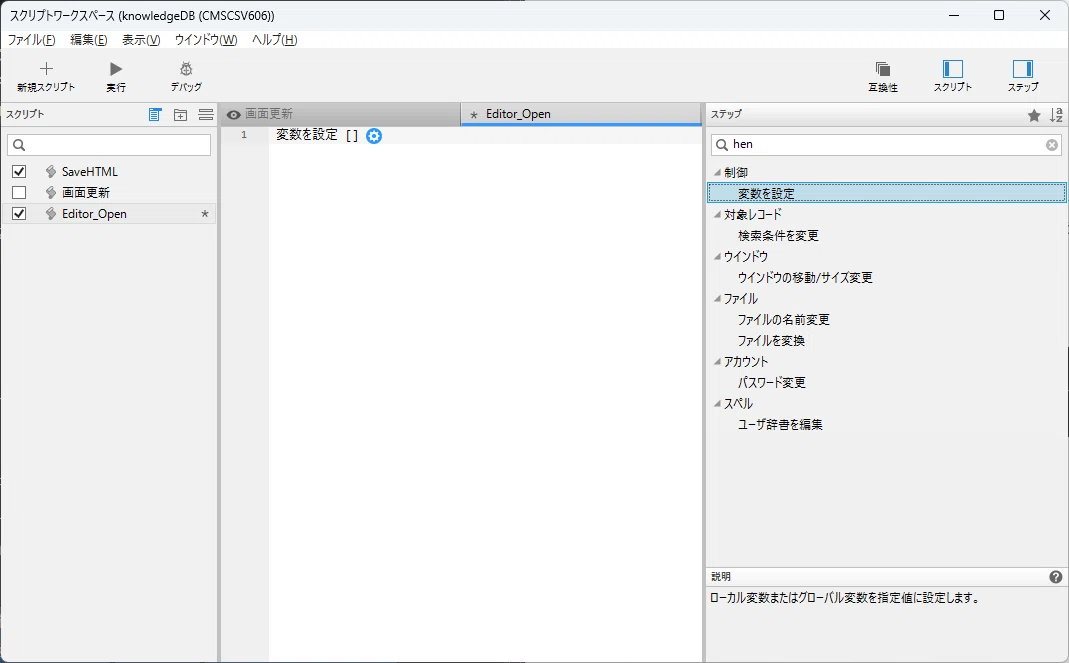Select the ファイルを変換 step
Screen dimensions: 1069x663
pyautogui.click(x=771, y=341)
